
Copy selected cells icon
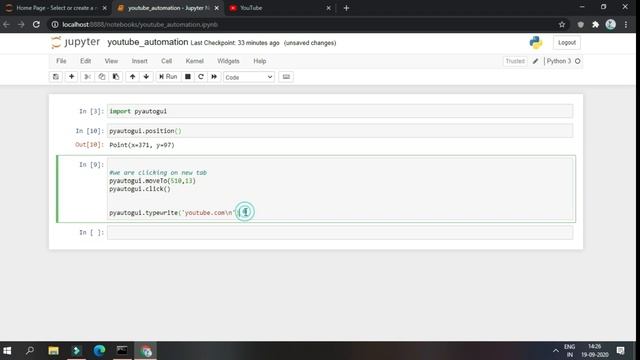102,77
